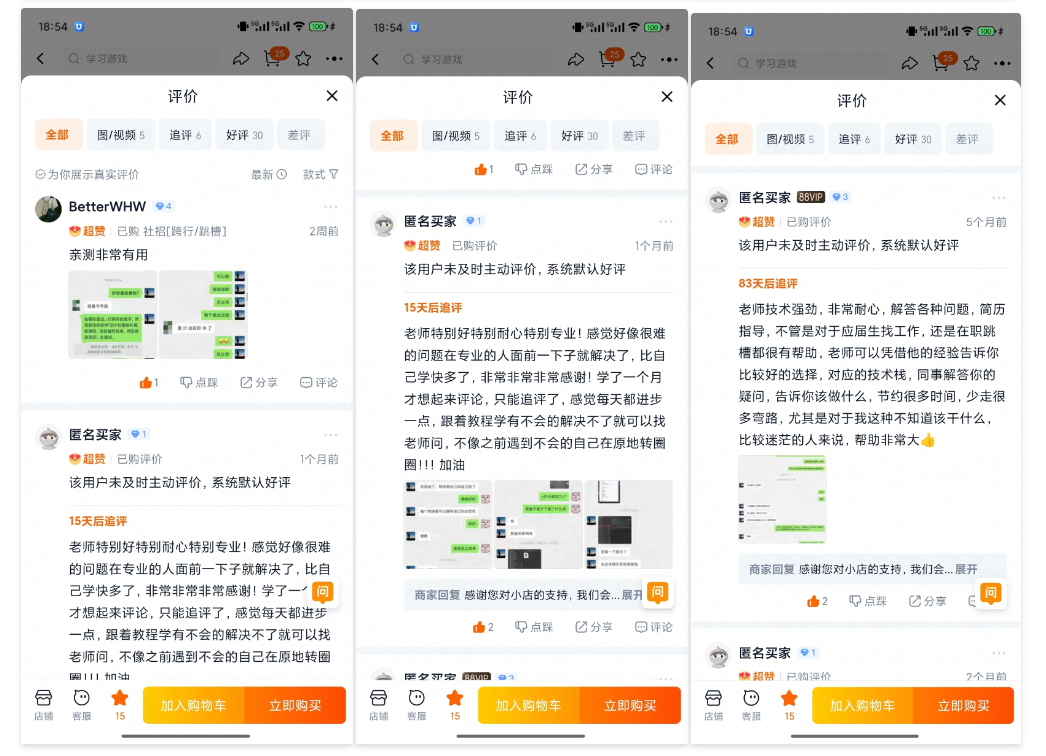
Task: Tap the top bar share arrow in the right screen
Action: click(x=909, y=63)
